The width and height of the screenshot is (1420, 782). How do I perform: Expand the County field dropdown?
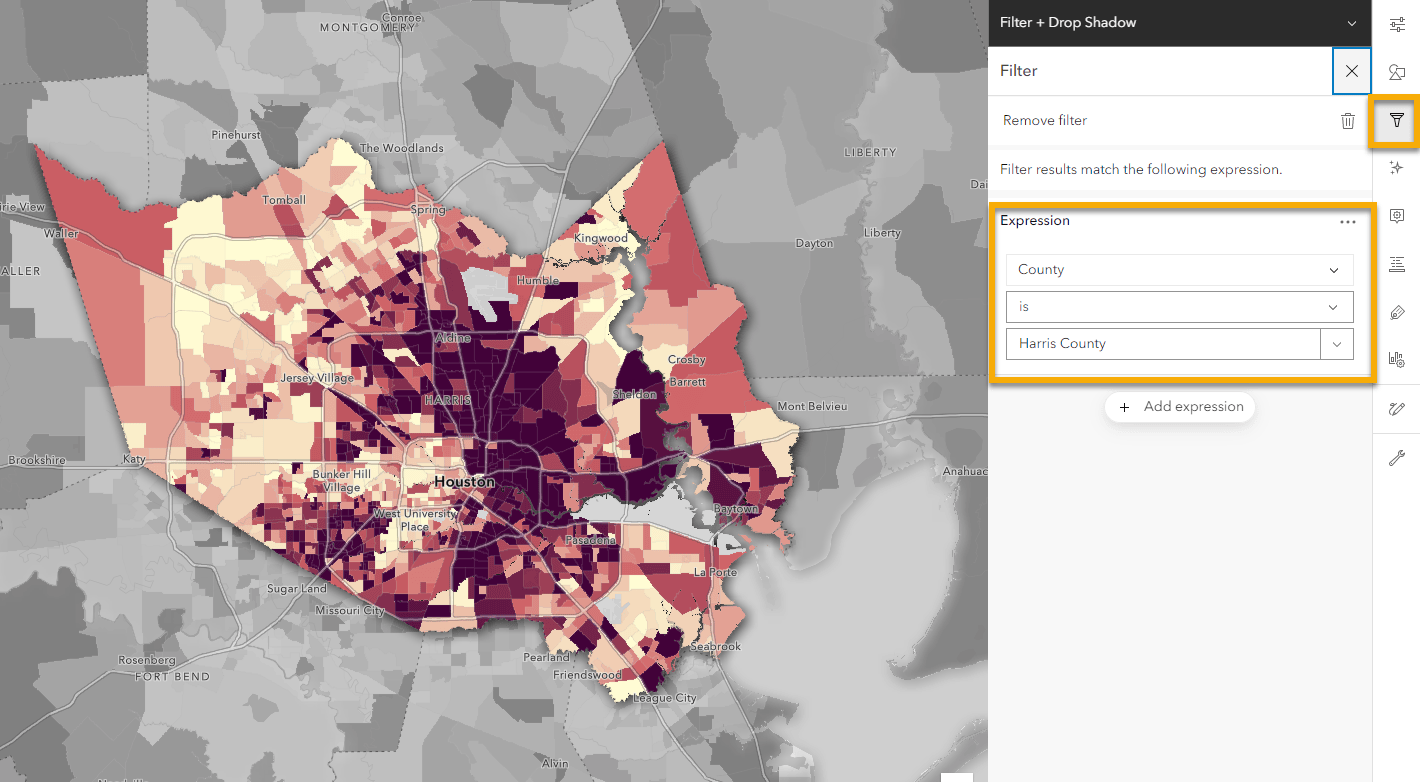1180,270
